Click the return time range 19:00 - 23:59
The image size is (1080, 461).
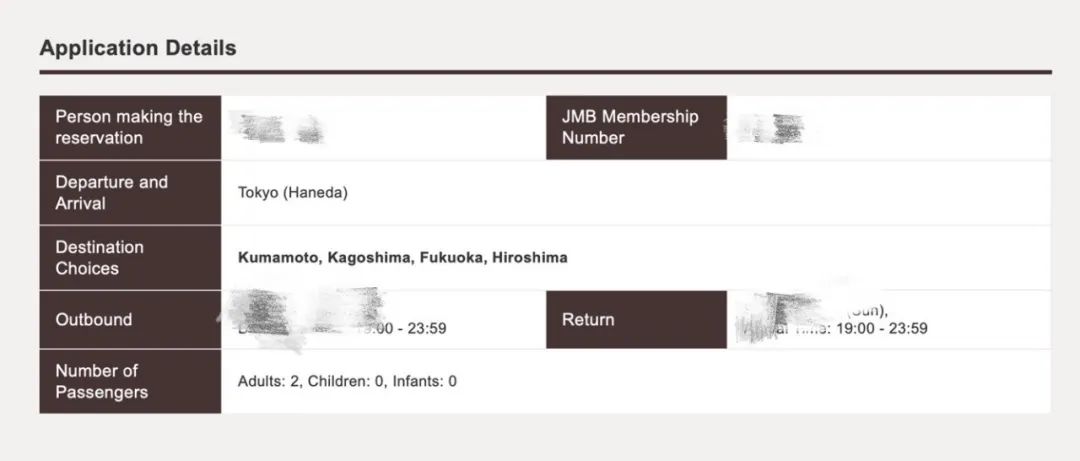tap(882, 328)
